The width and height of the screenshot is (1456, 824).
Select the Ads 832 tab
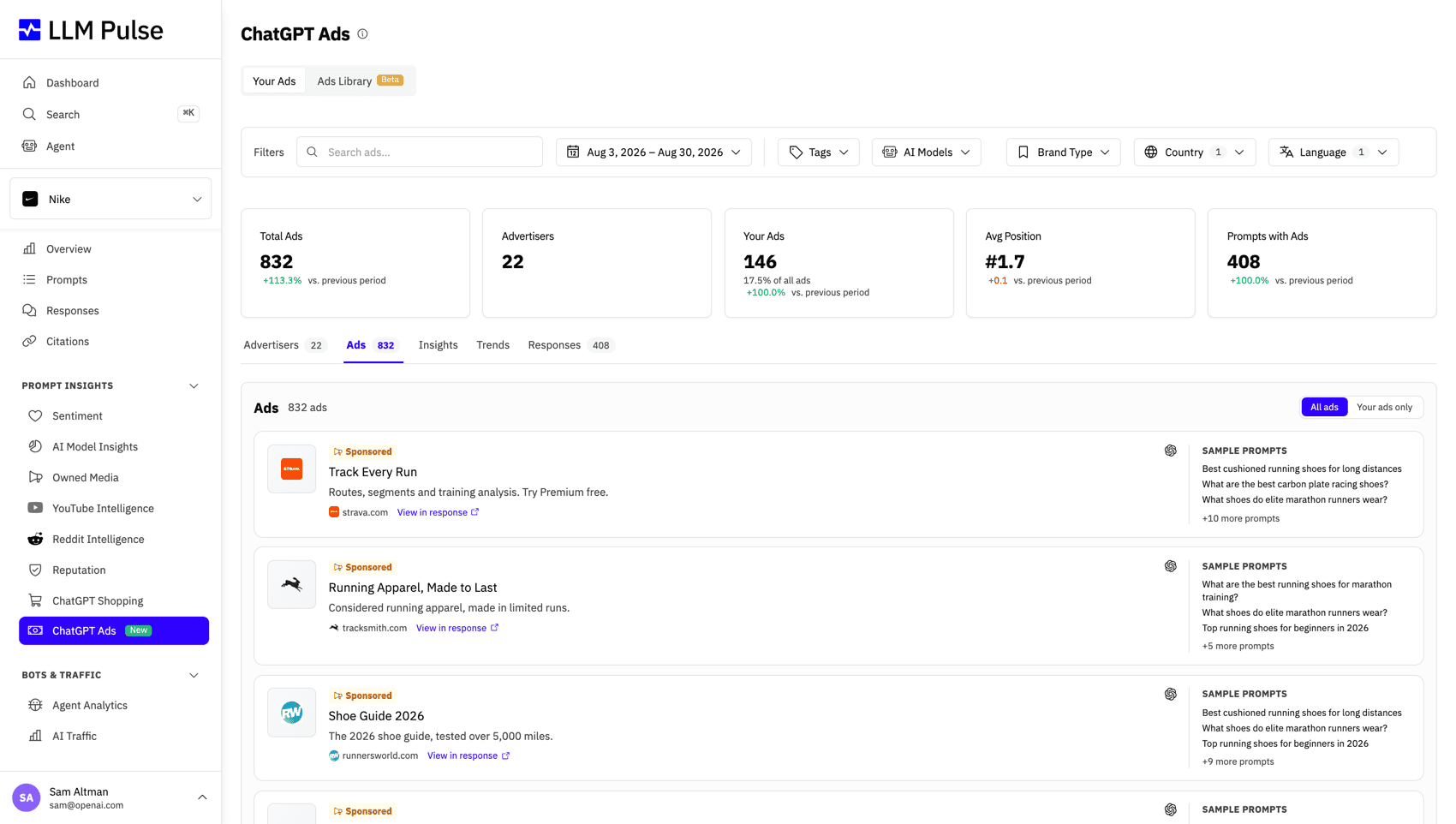point(373,345)
